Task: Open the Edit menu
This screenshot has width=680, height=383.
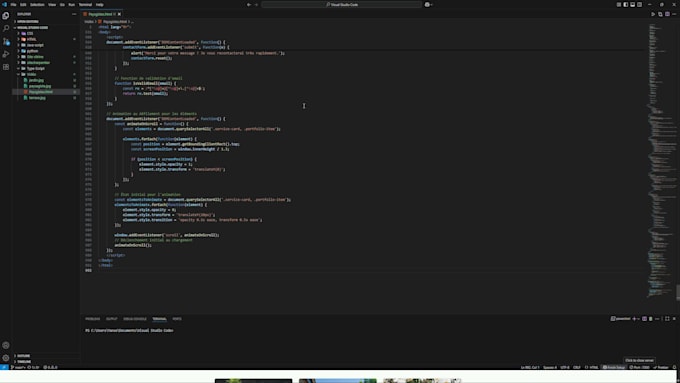Action: tap(23, 4)
